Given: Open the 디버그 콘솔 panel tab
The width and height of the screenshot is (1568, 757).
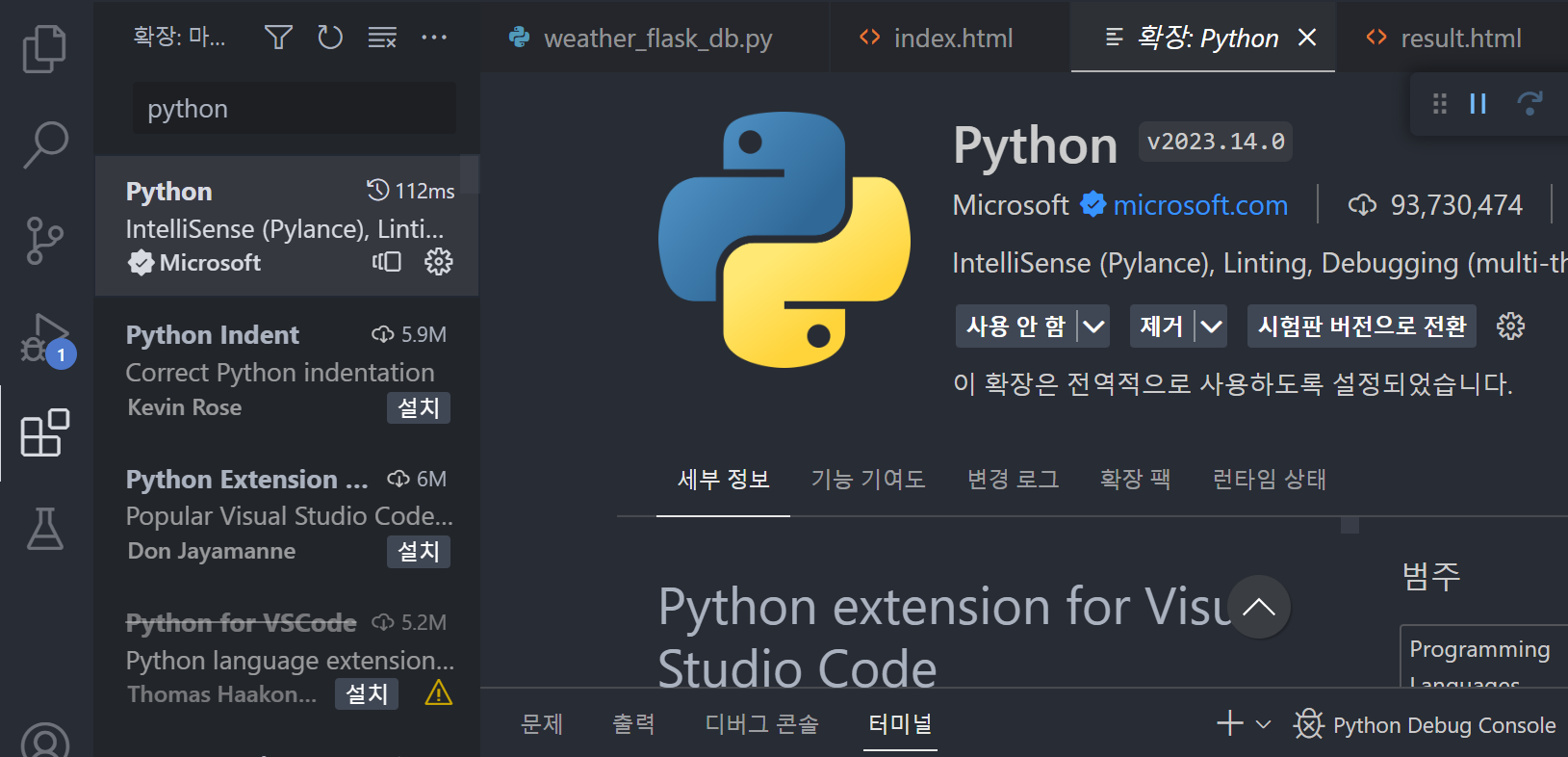Looking at the screenshot, I should 761,724.
